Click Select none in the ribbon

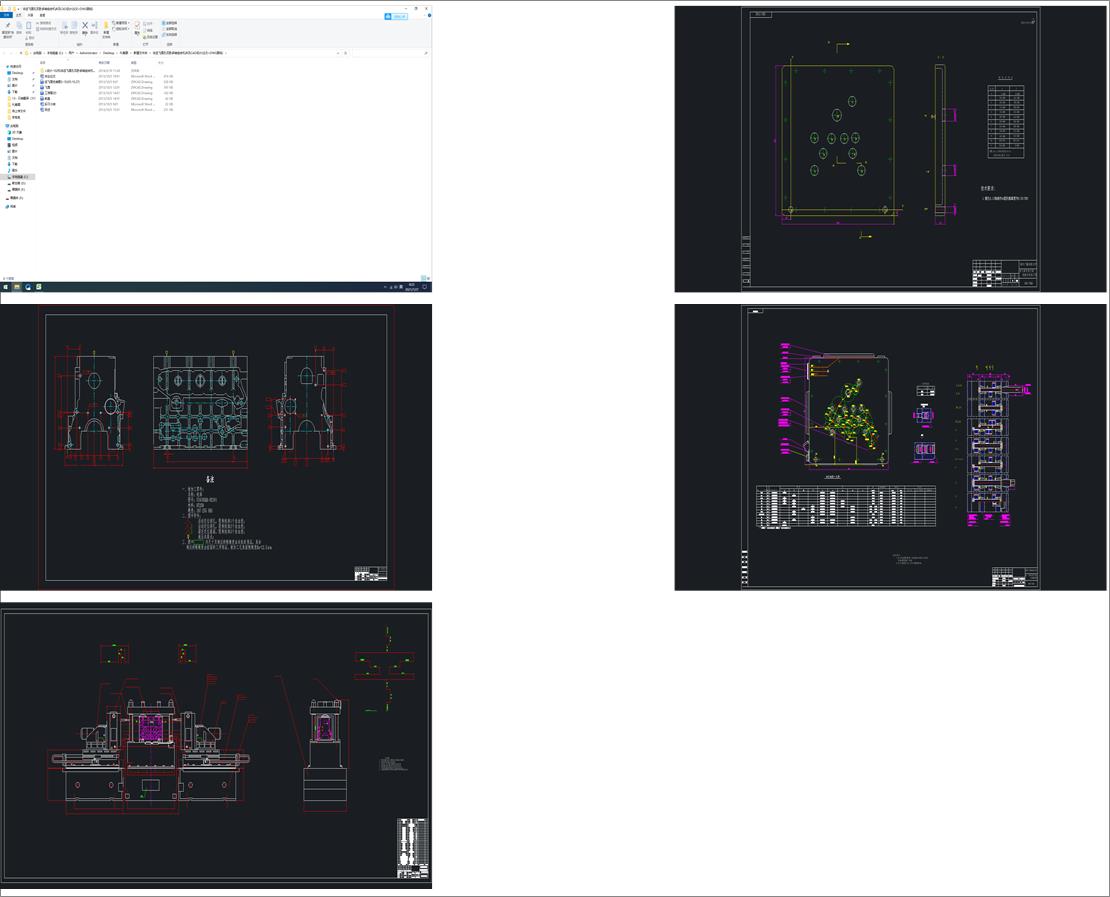pos(170,28)
